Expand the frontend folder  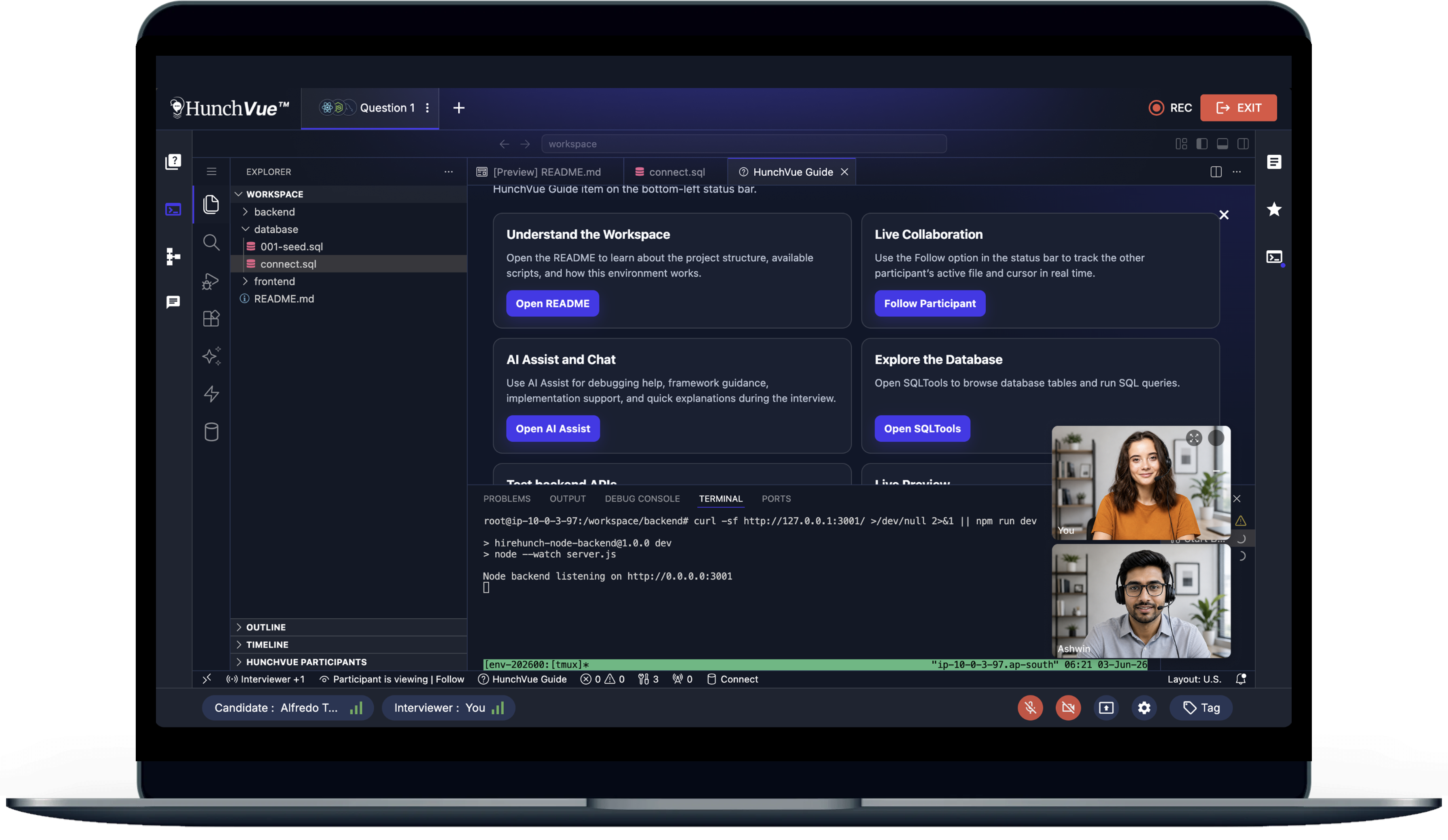click(348, 281)
